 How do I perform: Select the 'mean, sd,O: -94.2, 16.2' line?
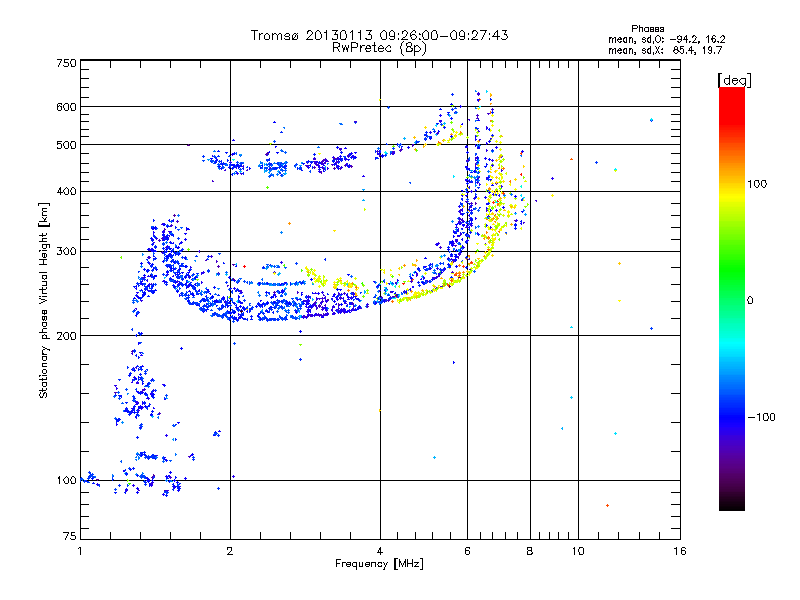[x=666, y=39]
